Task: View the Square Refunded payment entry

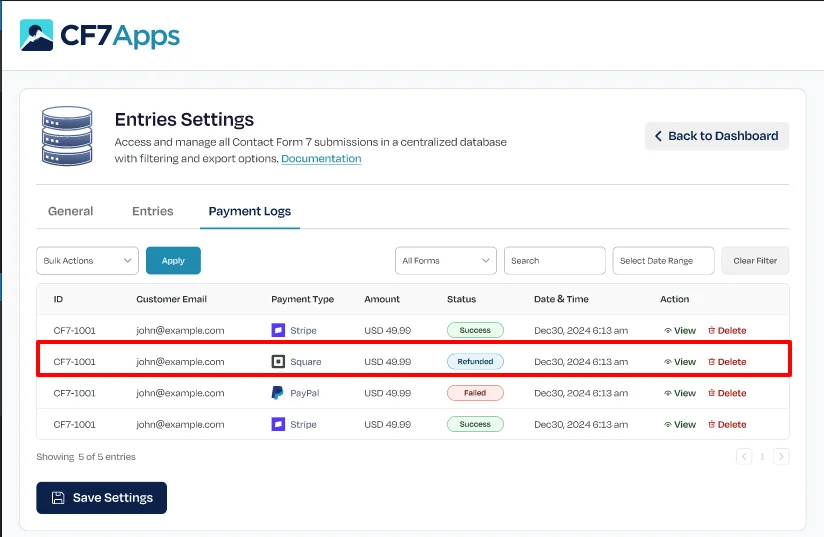Action: coord(680,362)
